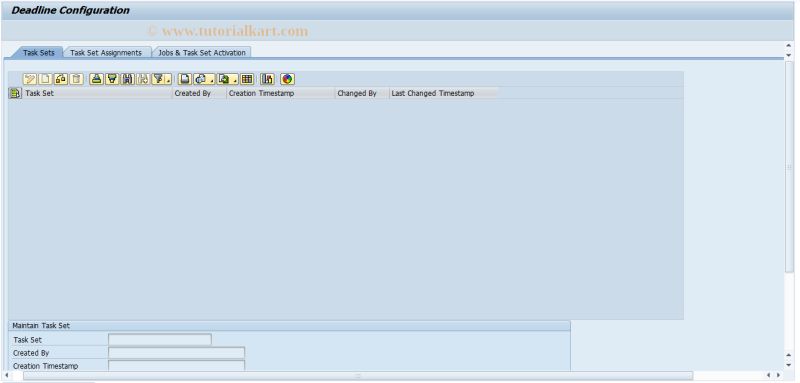Image resolution: width=800 pixels, height=383 pixels.
Task: Click the vertical scrollbar track on the right
Action: point(789,168)
